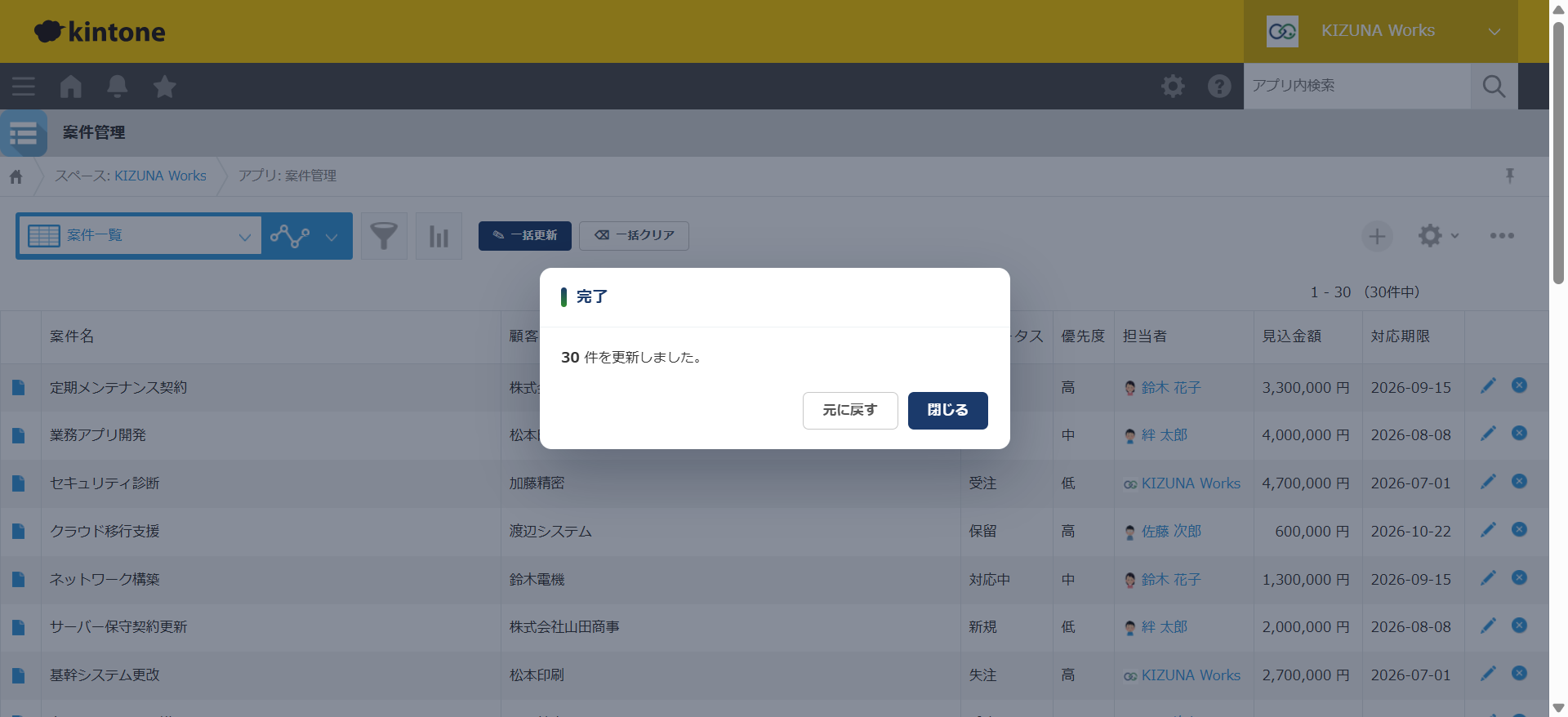The height and width of the screenshot is (717, 1568).
Task: Open the filter funnel icon
Action: (x=384, y=236)
